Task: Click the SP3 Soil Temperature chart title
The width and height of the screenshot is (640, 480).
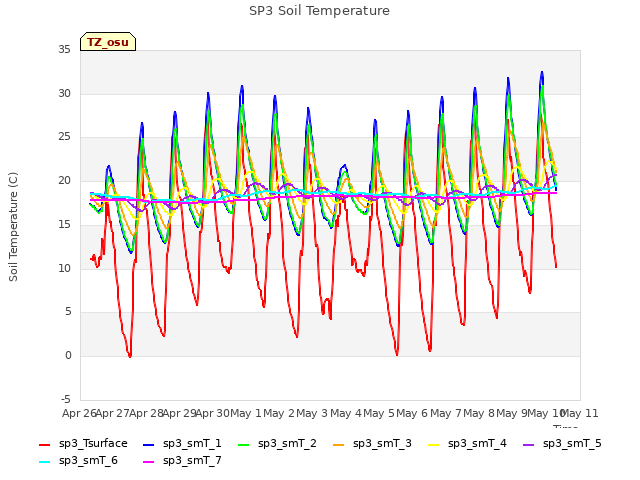Action: [x=319, y=11]
